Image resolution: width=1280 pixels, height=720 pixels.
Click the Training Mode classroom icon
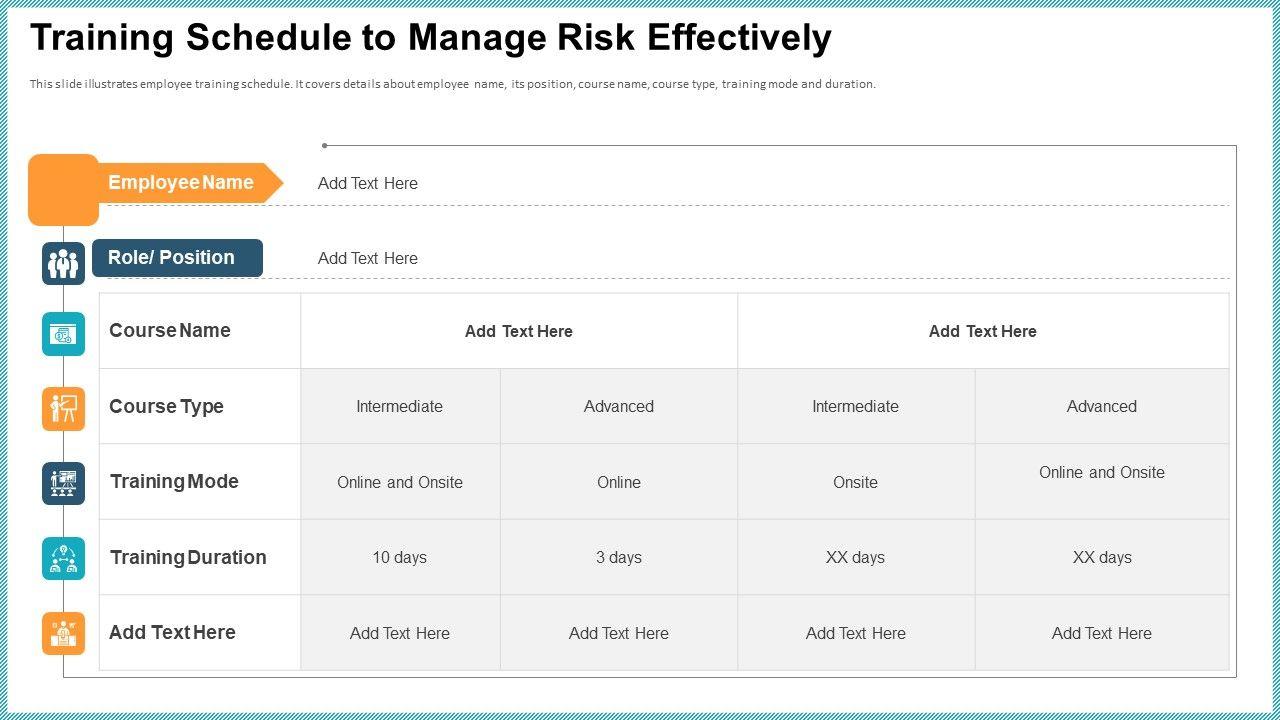click(x=63, y=483)
